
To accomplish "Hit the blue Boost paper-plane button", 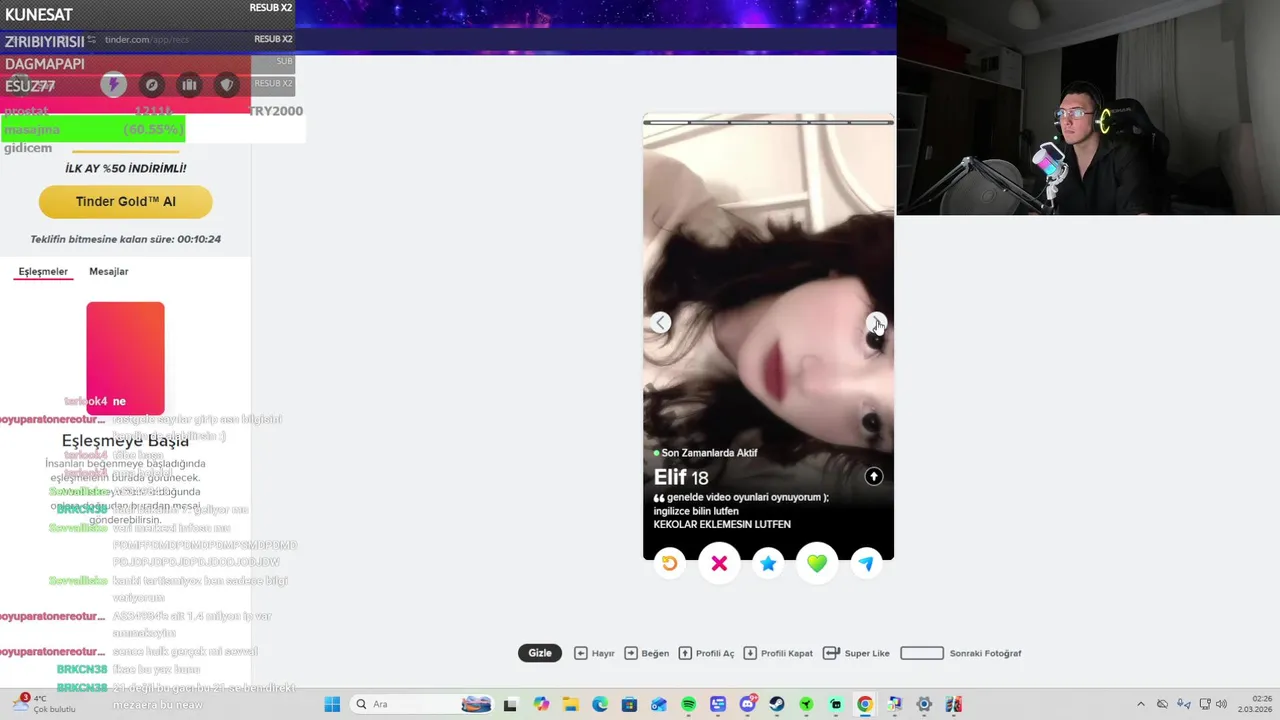I will tap(866, 563).
